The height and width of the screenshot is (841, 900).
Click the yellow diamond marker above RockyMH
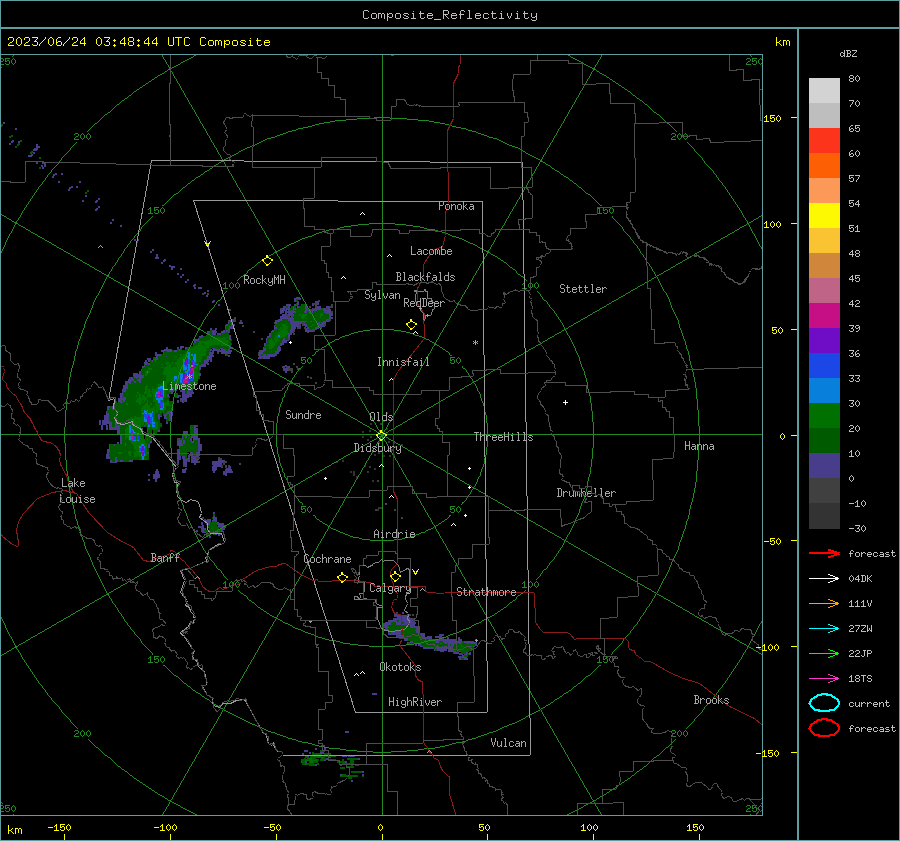(267, 261)
